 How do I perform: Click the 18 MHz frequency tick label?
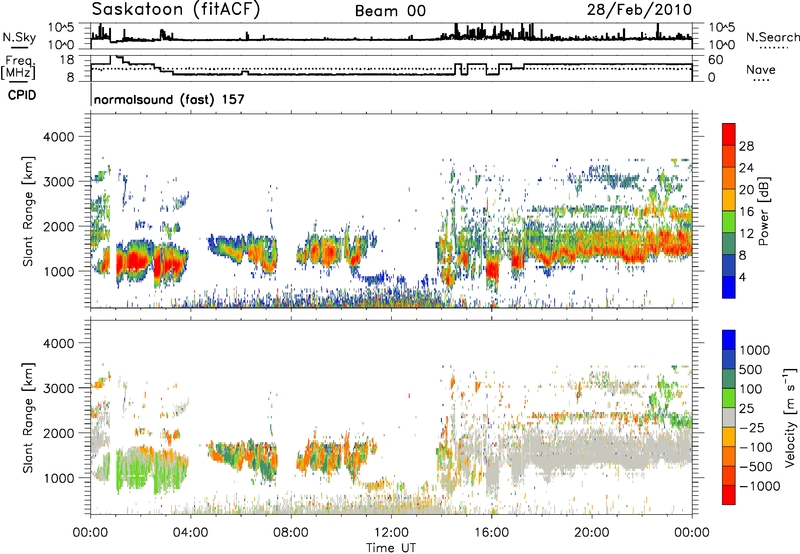[x=67, y=60]
